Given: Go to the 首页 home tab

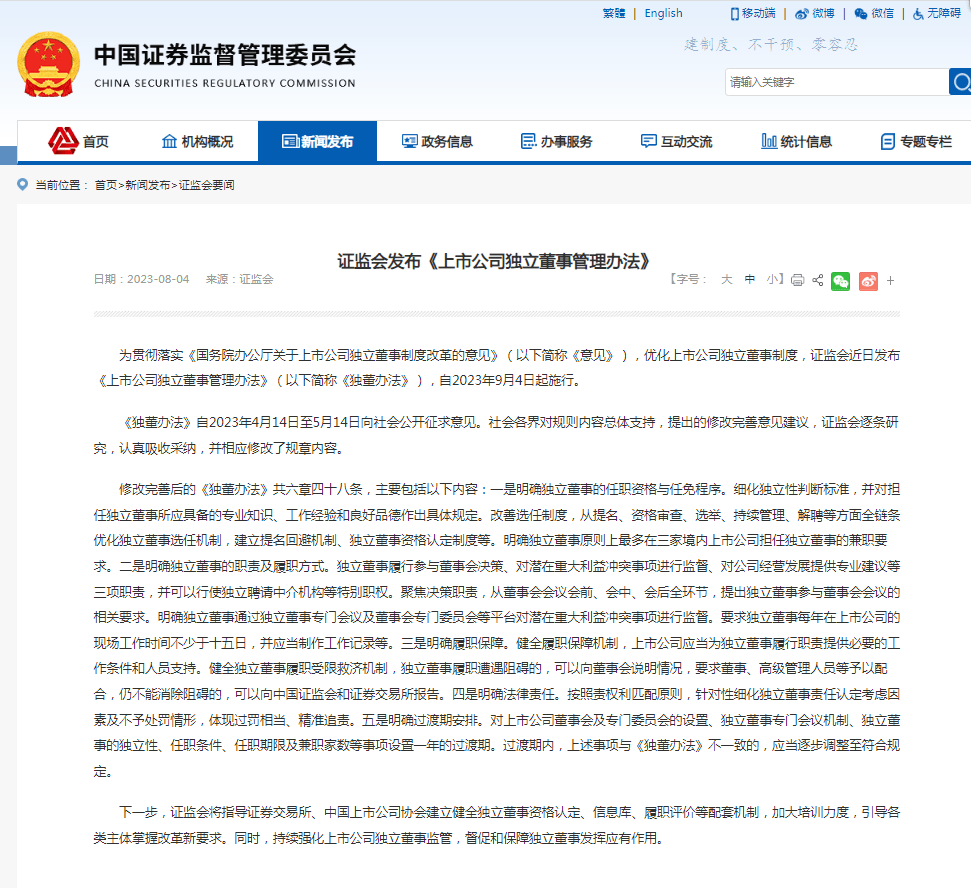Looking at the screenshot, I should click(79, 142).
